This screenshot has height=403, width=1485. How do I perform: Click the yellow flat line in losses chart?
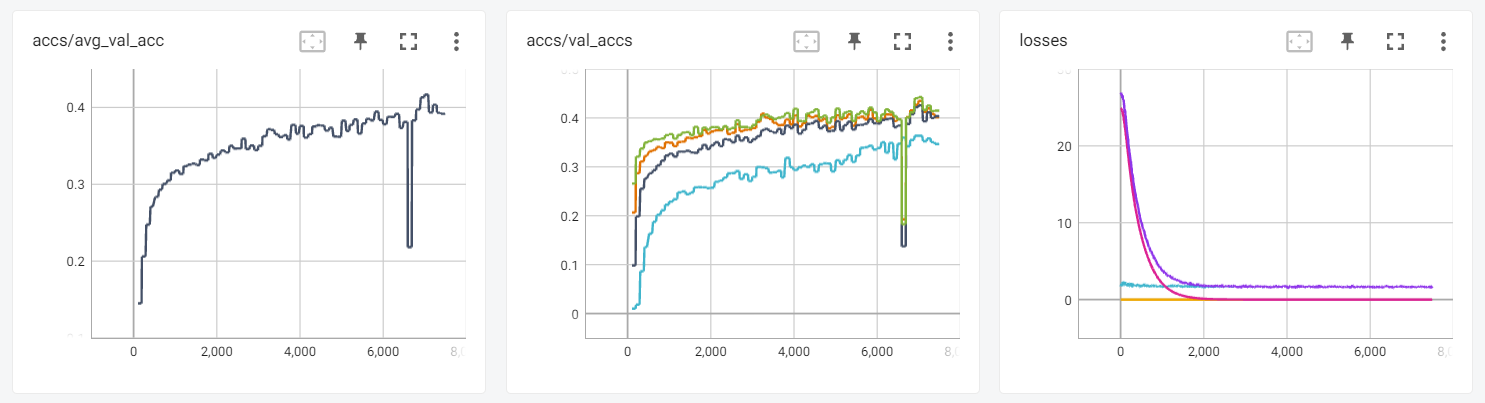click(x=1160, y=299)
